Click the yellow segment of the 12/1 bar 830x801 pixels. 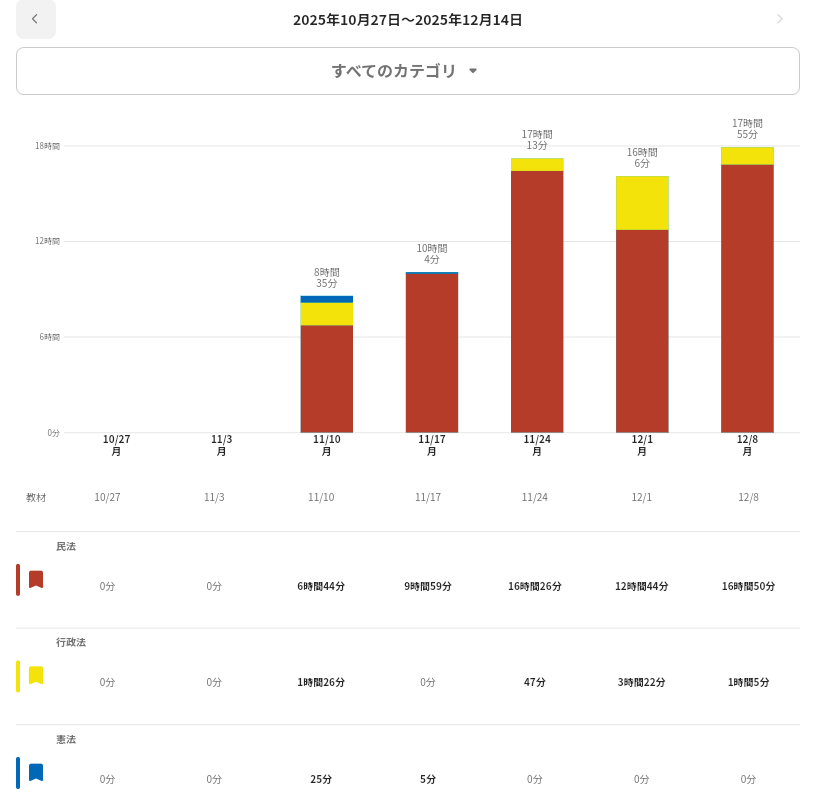[x=642, y=203]
